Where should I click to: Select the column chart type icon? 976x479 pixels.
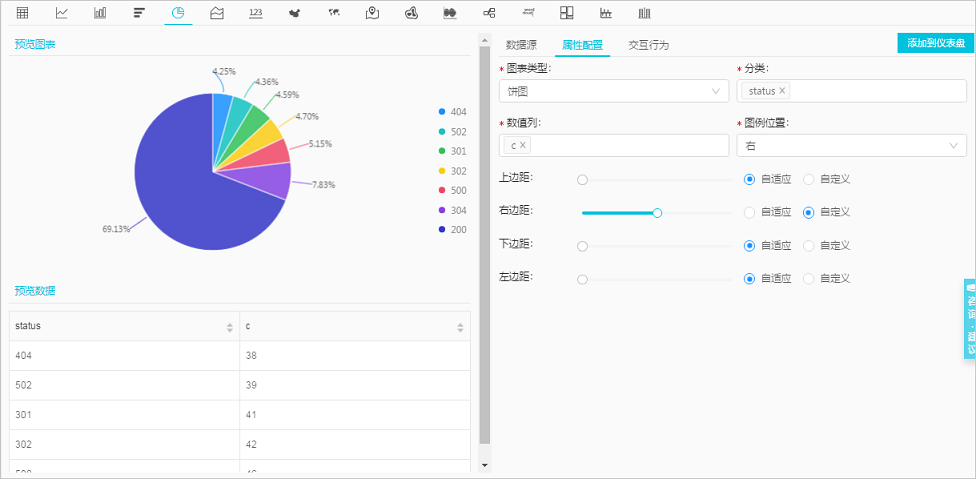100,12
